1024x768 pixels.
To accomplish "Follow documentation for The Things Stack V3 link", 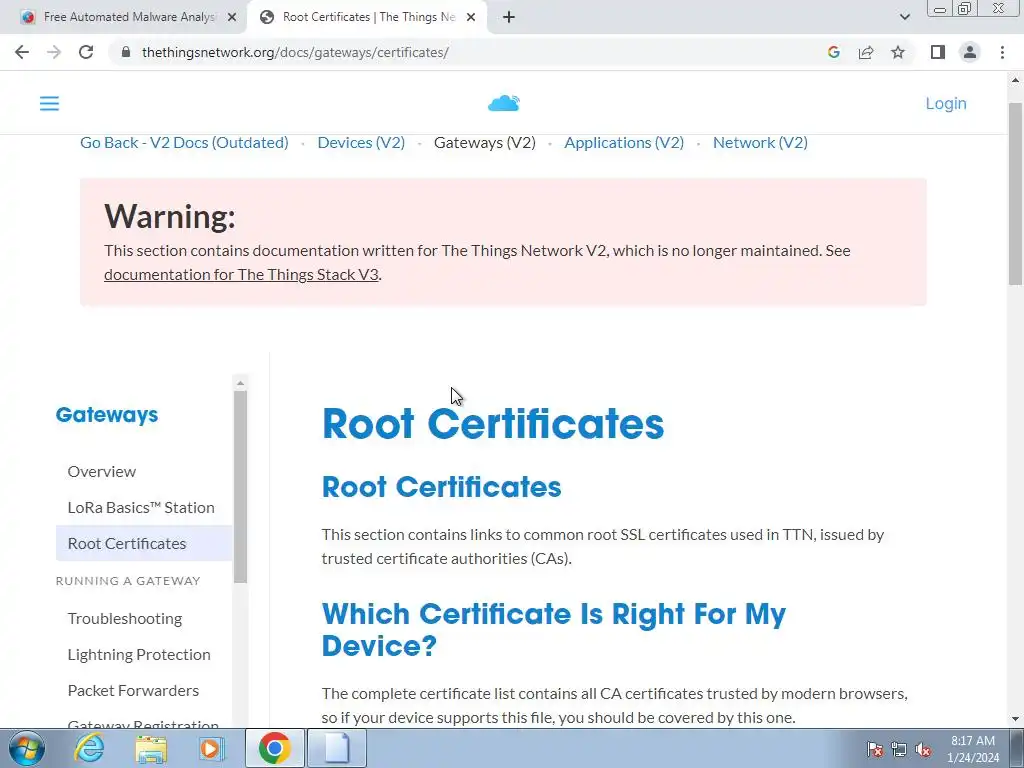I will coord(241,274).
